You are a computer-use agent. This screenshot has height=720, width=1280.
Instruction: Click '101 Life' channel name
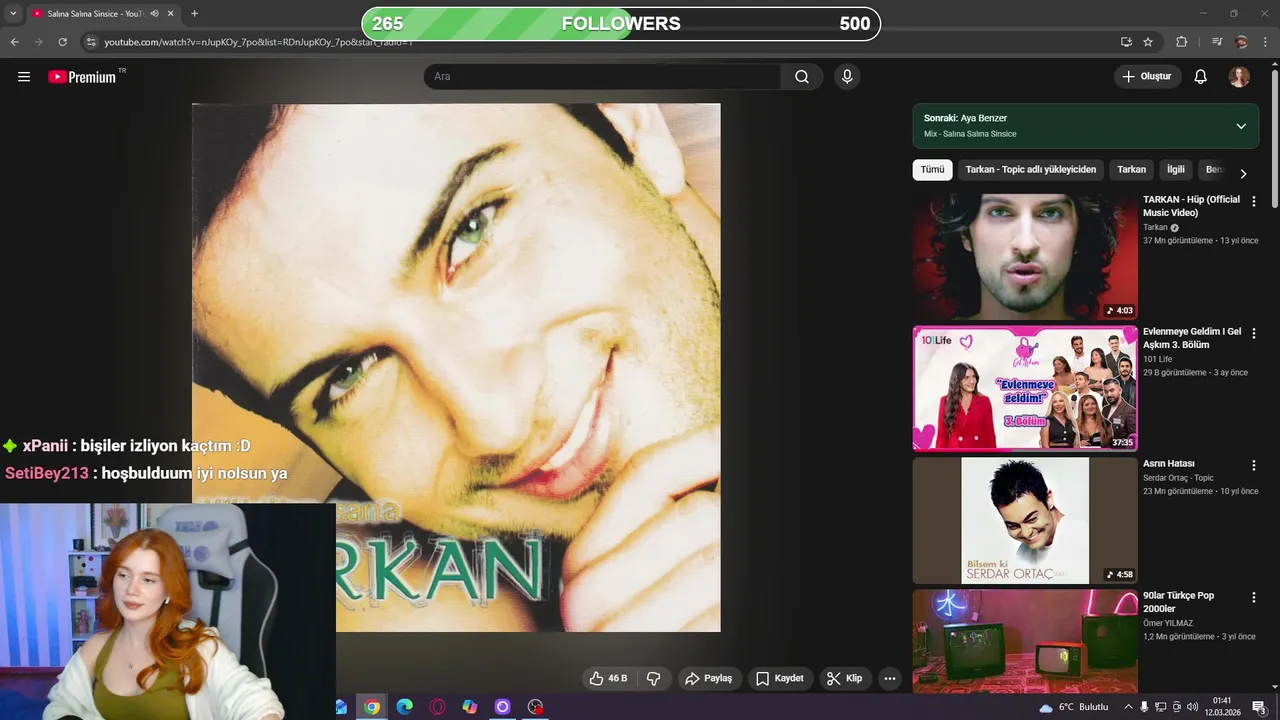(1157, 359)
